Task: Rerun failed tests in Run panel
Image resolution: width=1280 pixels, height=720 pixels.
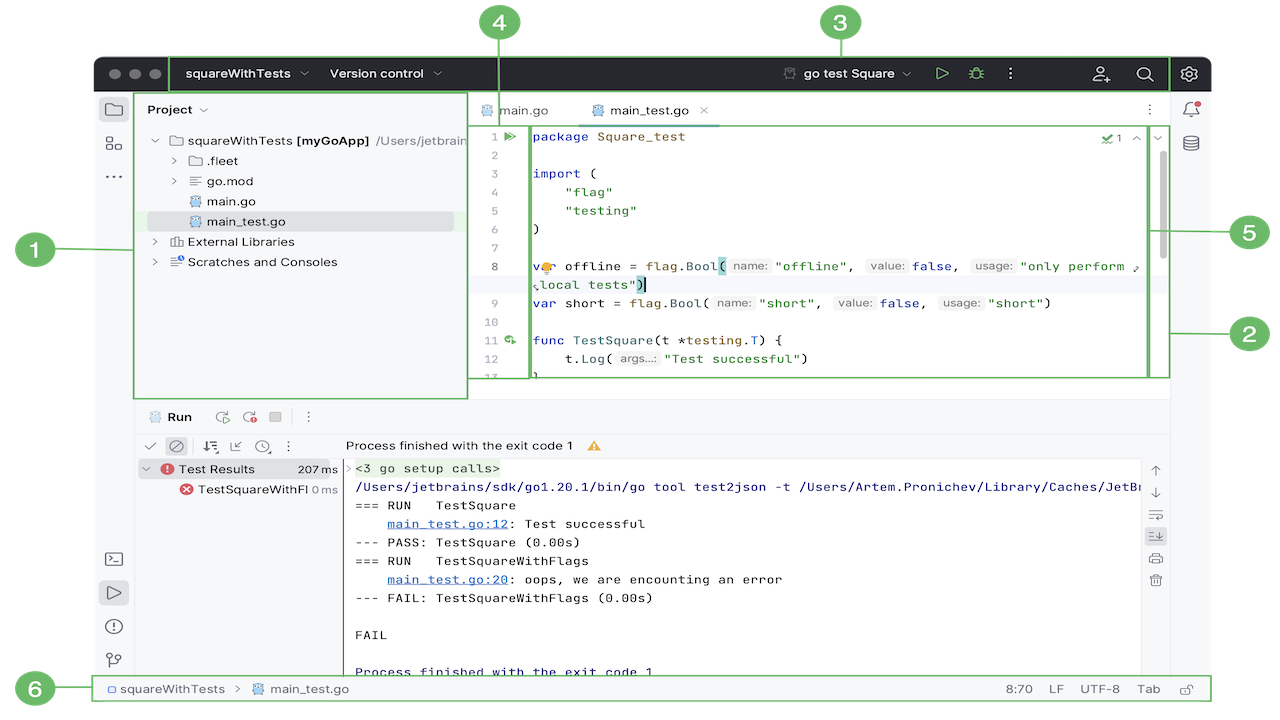Action: click(x=250, y=418)
